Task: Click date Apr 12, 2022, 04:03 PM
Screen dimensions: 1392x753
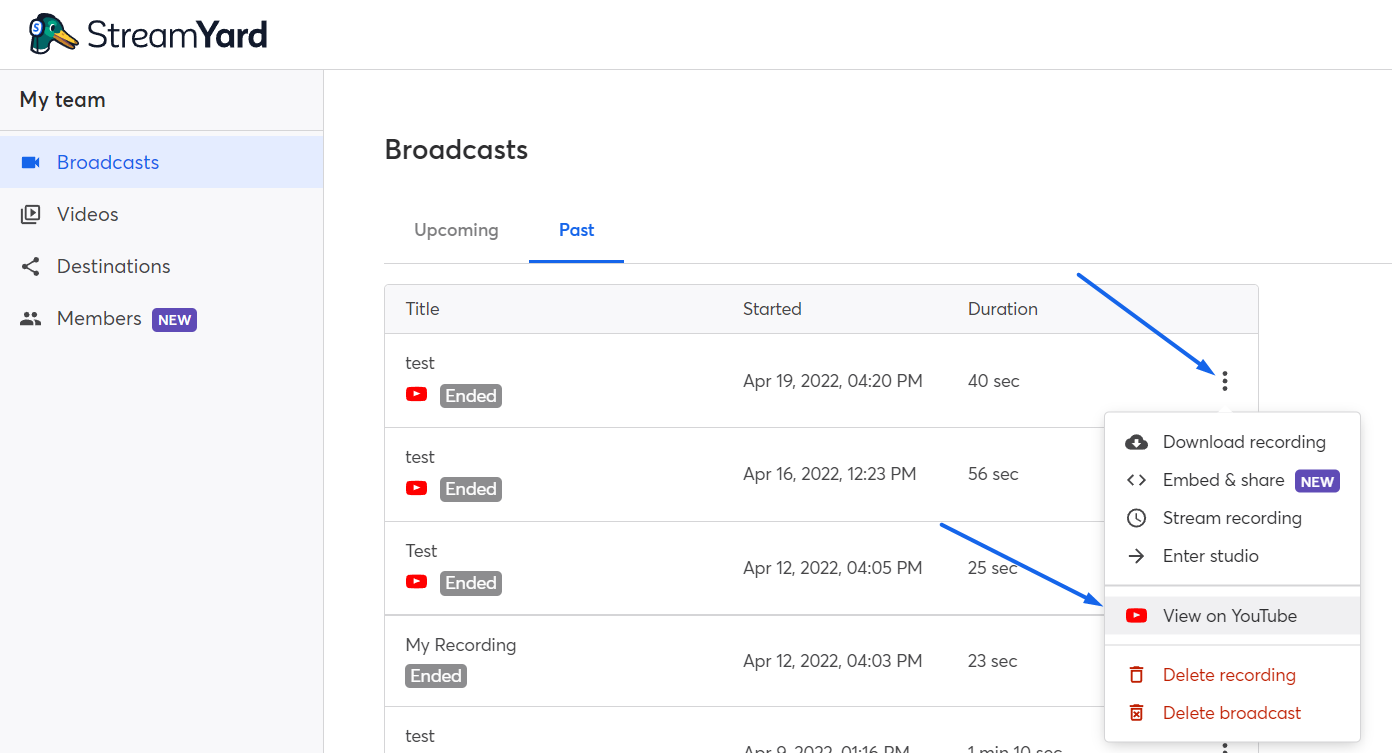Action: point(833,661)
